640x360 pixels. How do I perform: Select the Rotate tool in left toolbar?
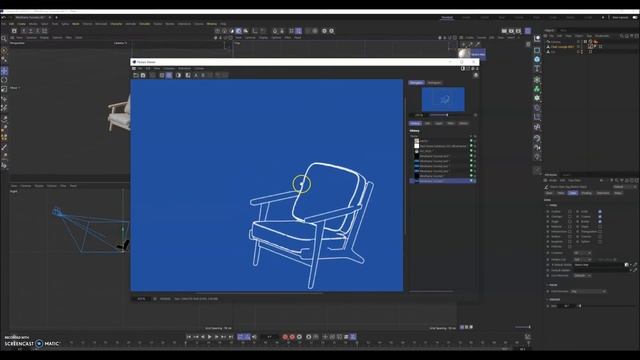point(4,80)
